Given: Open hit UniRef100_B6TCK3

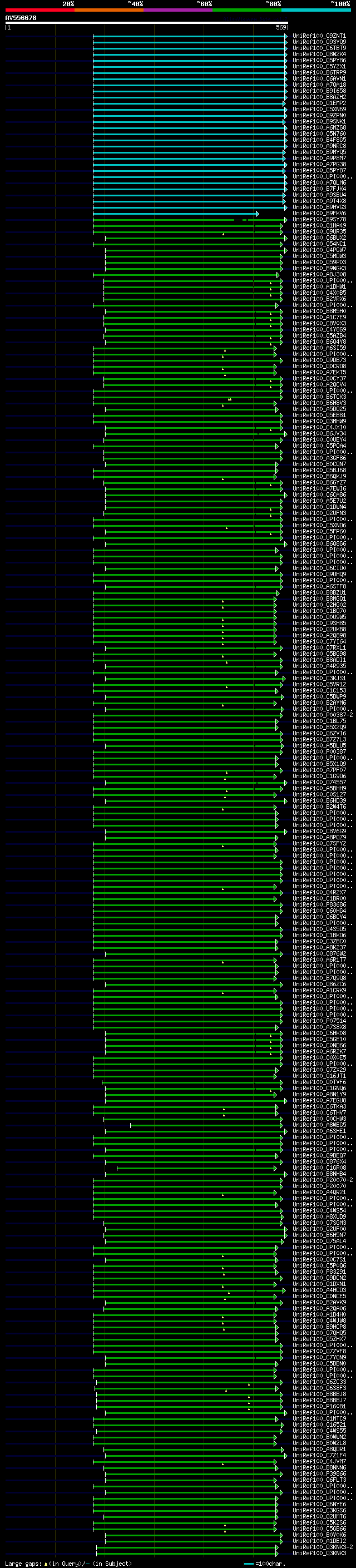Looking at the screenshot, I should point(319,397).
